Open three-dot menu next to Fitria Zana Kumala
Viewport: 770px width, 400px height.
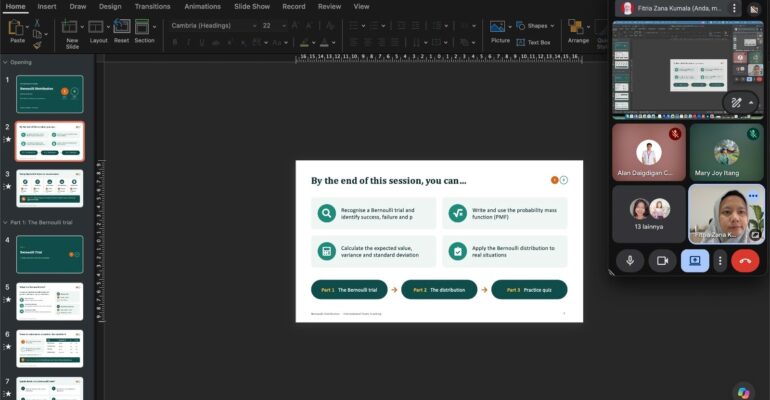point(734,8)
